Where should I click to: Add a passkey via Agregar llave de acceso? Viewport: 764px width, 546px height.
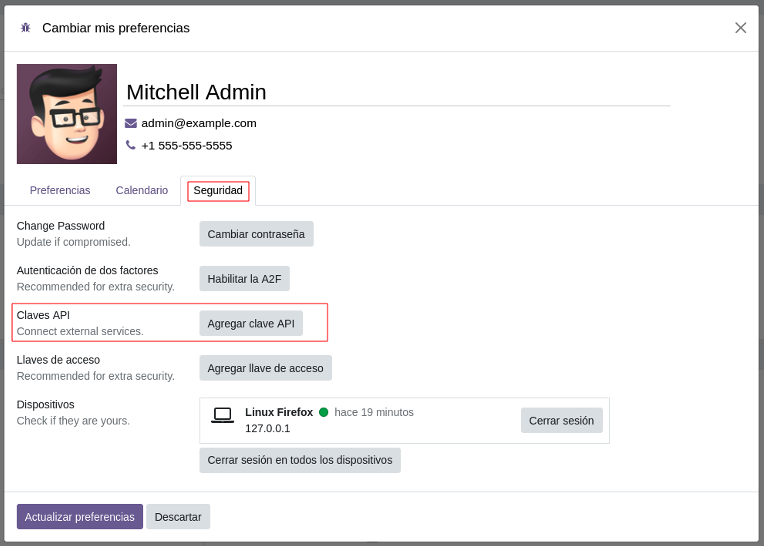pos(265,368)
